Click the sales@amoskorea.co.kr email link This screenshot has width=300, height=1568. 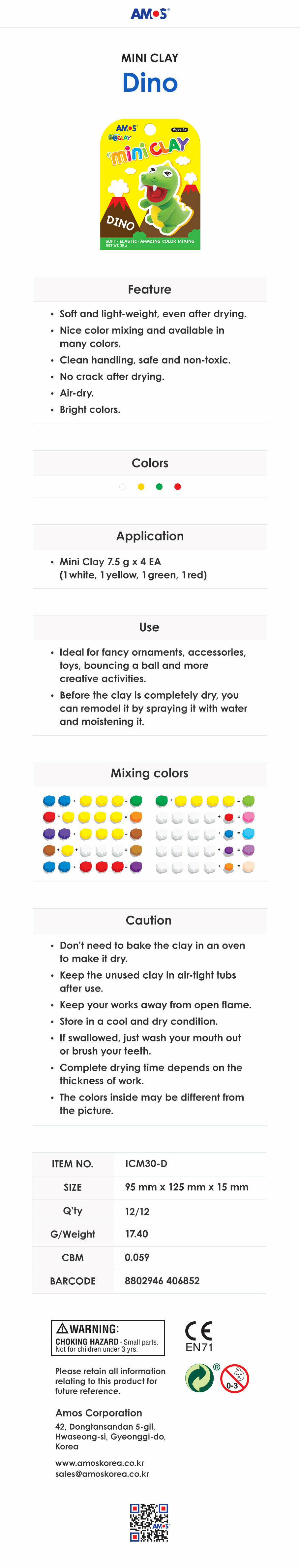pyautogui.click(x=102, y=1474)
